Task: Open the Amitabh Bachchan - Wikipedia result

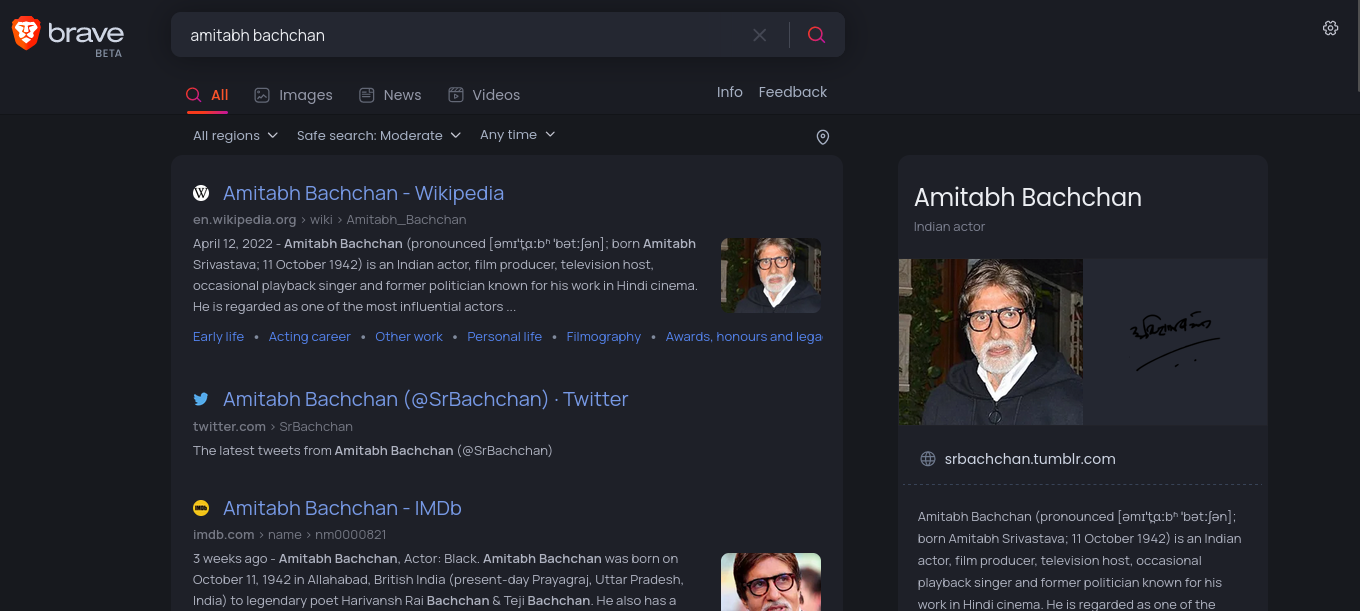Action: tap(363, 193)
